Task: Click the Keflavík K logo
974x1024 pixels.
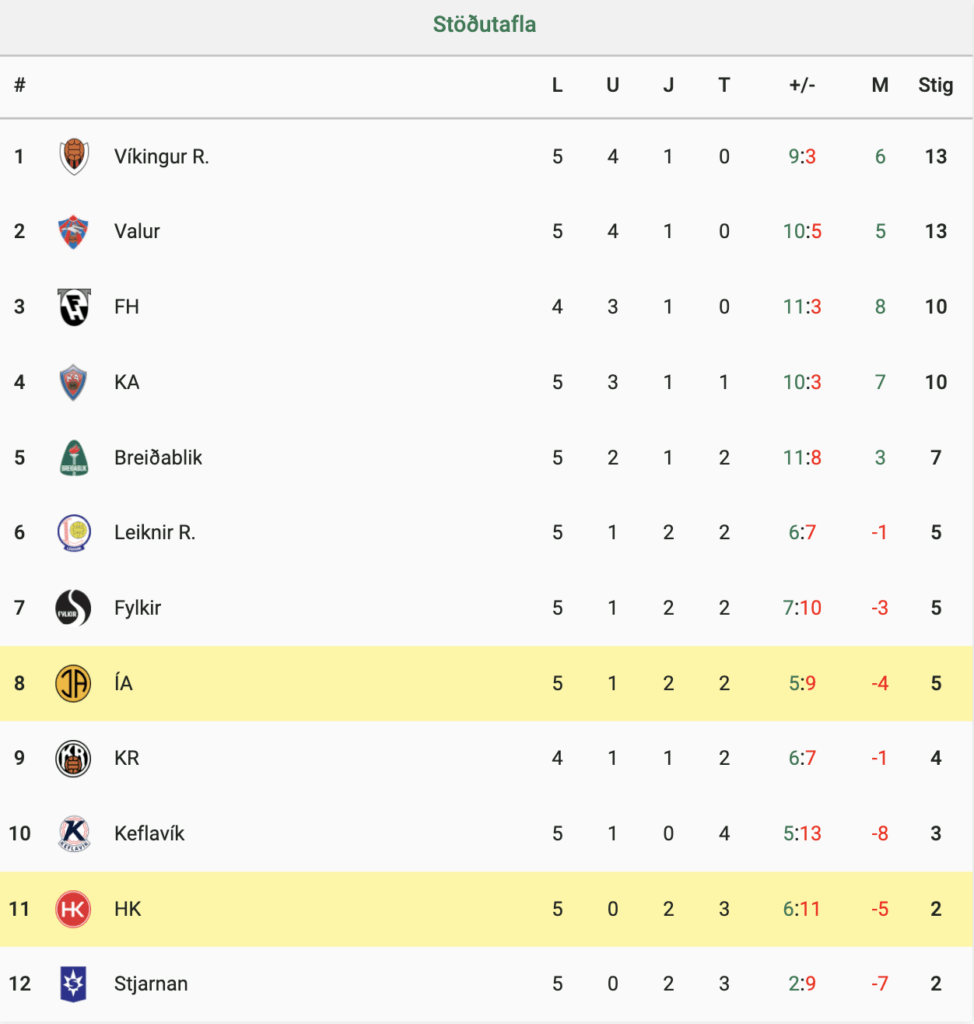Action: (x=73, y=833)
